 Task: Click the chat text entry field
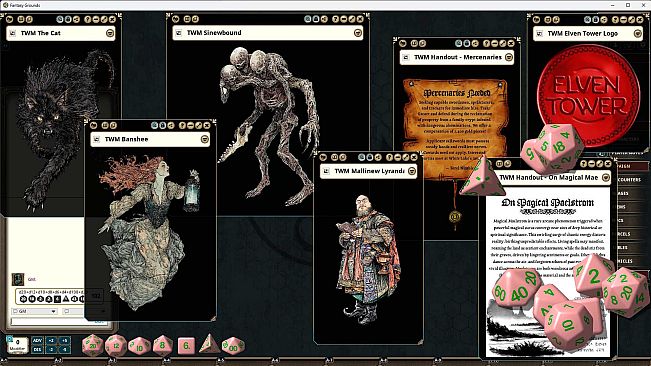[59, 321]
